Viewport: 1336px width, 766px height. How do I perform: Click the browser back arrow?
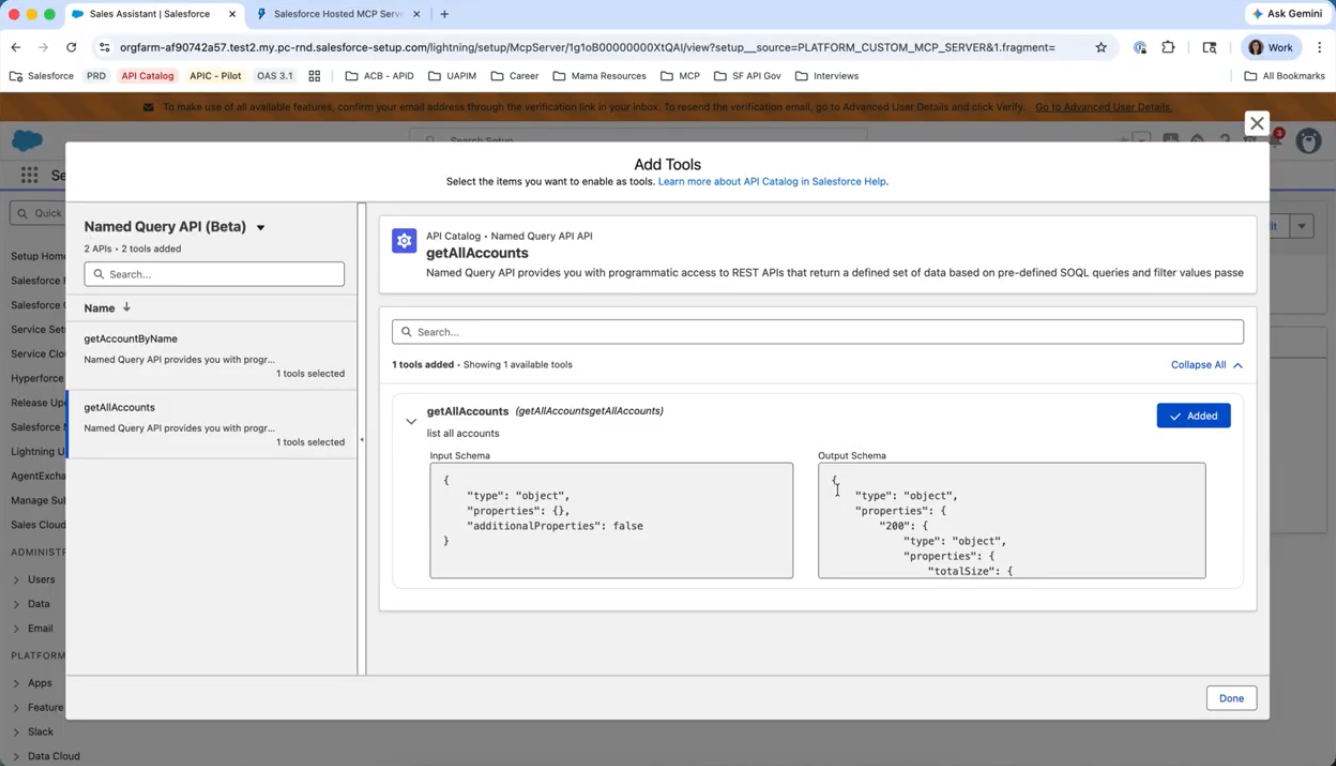[x=16, y=47]
